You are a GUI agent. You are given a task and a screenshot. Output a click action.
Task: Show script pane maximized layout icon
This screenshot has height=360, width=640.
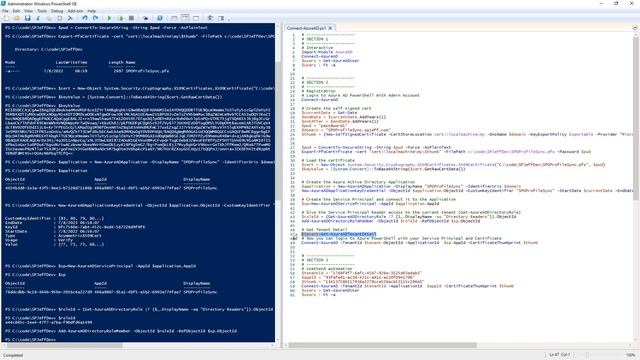(196, 18)
